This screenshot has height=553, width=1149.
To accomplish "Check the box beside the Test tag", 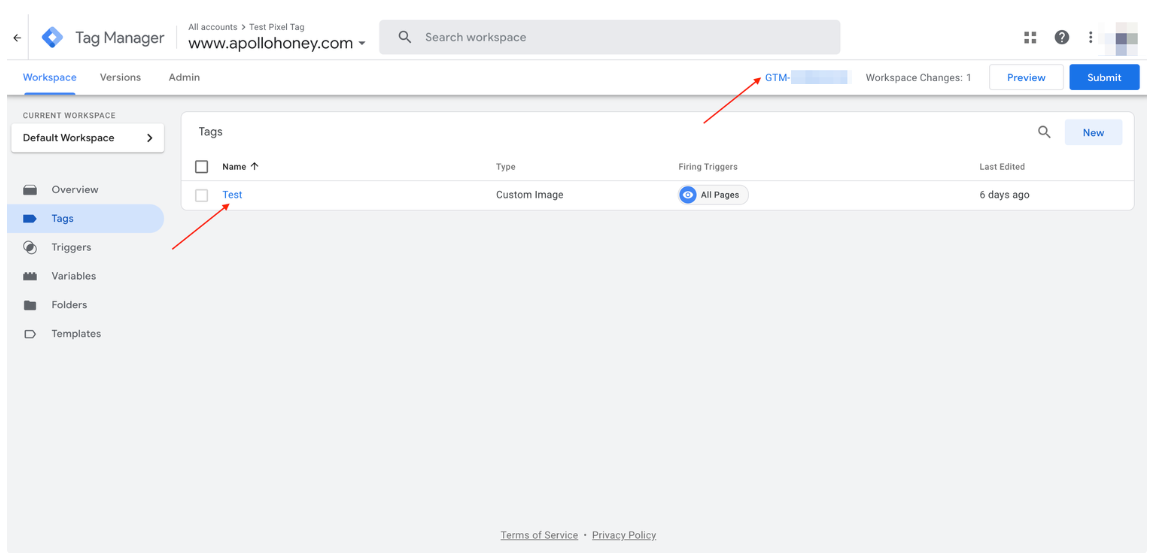I will 201,195.
